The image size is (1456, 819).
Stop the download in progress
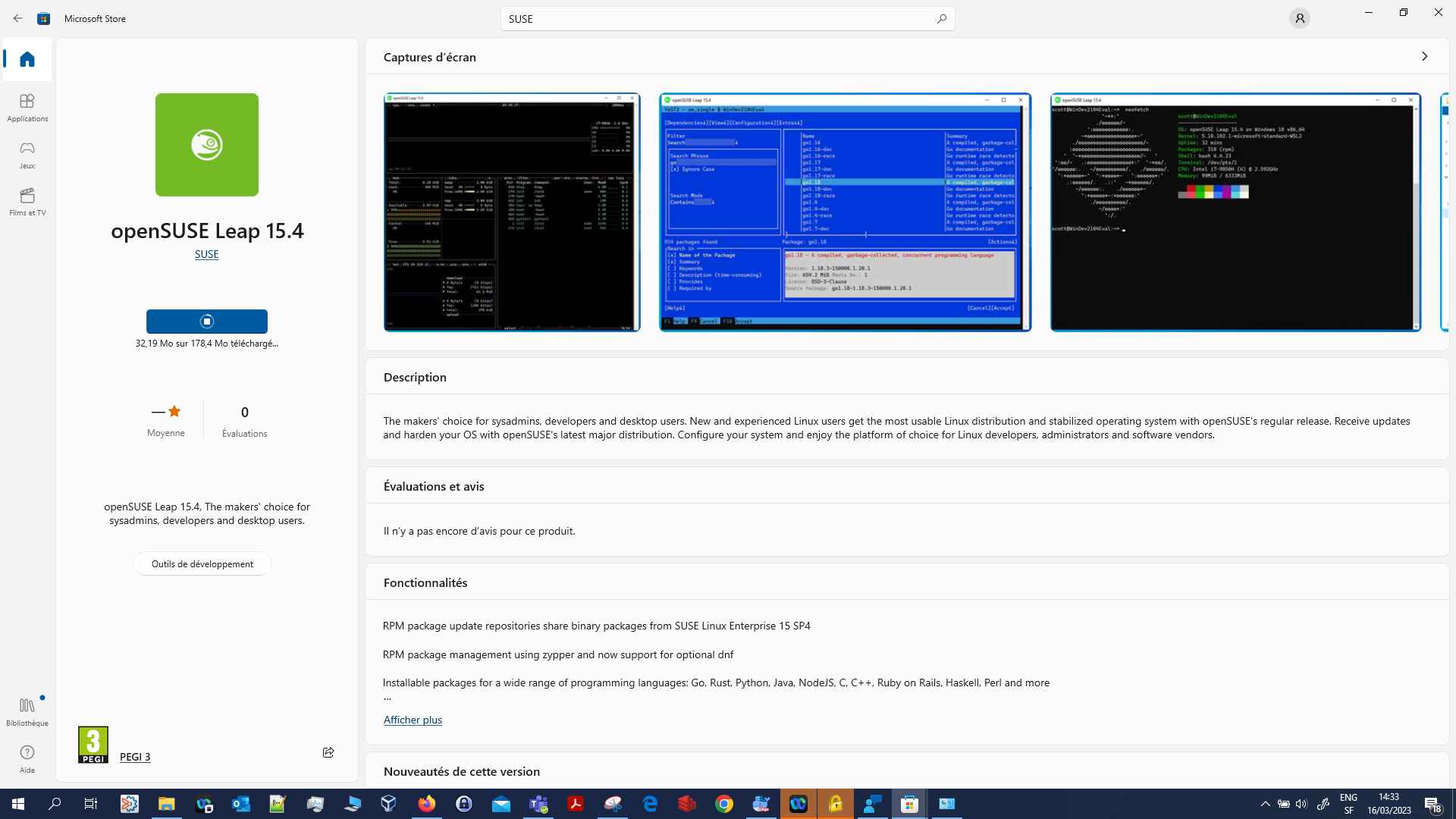point(206,322)
